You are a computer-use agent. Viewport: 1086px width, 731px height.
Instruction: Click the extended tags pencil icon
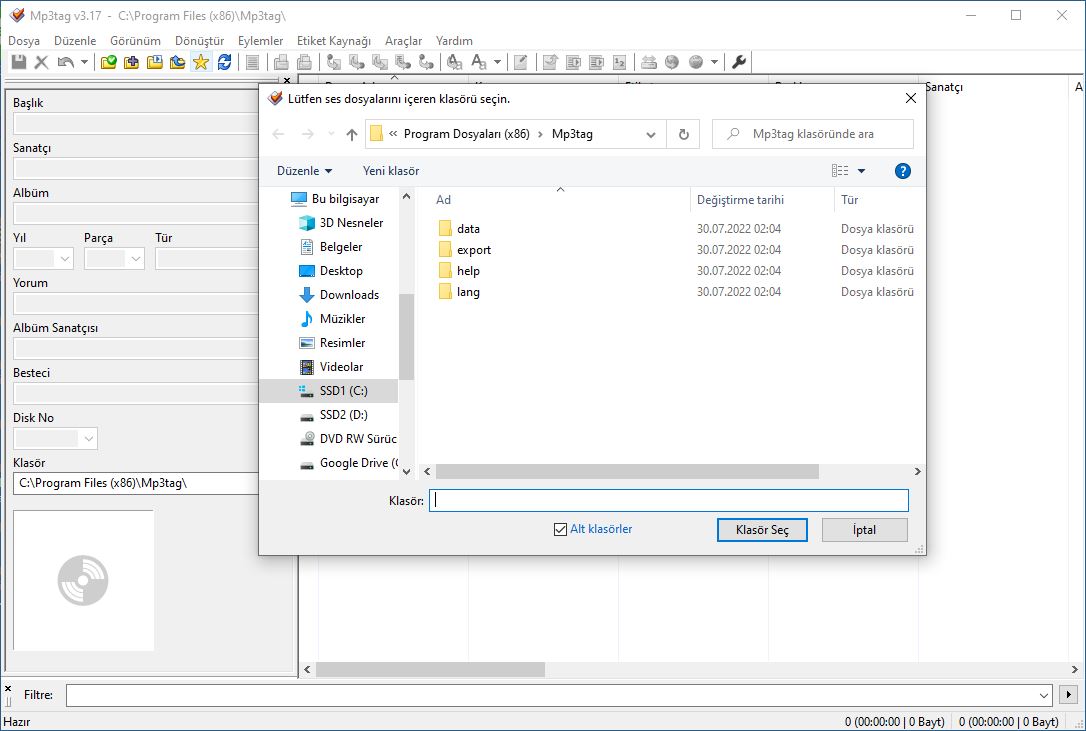pos(521,62)
